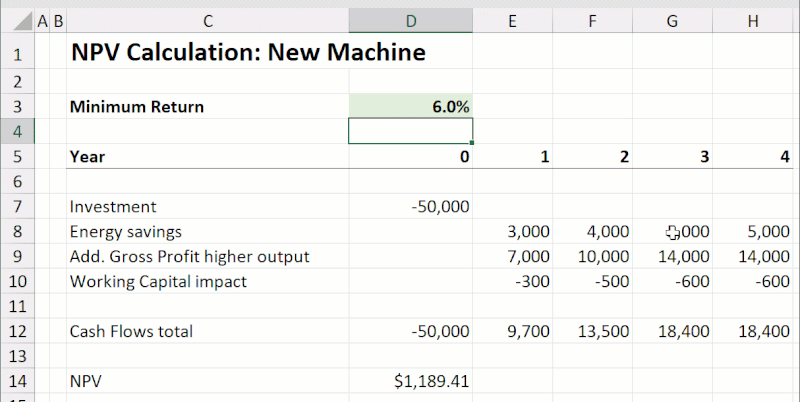
Task: Select the narrow column A header
Action: [x=41, y=20]
